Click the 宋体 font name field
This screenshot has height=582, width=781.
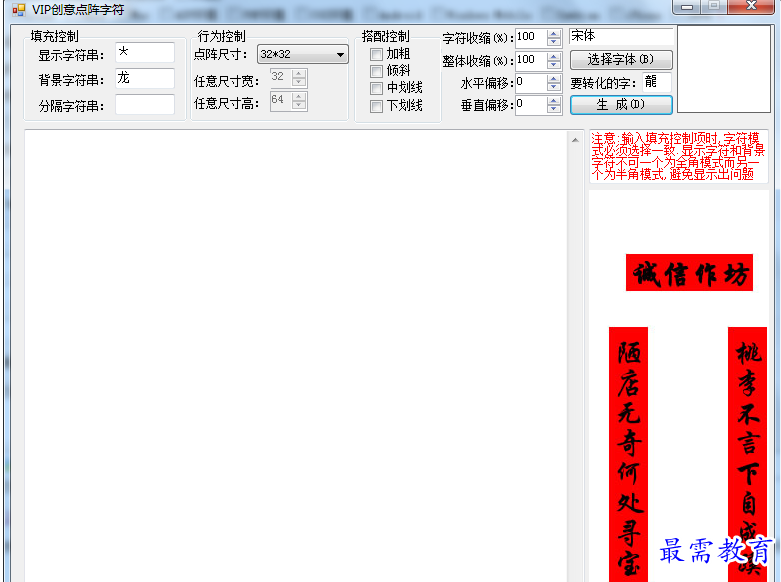click(x=621, y=36)
